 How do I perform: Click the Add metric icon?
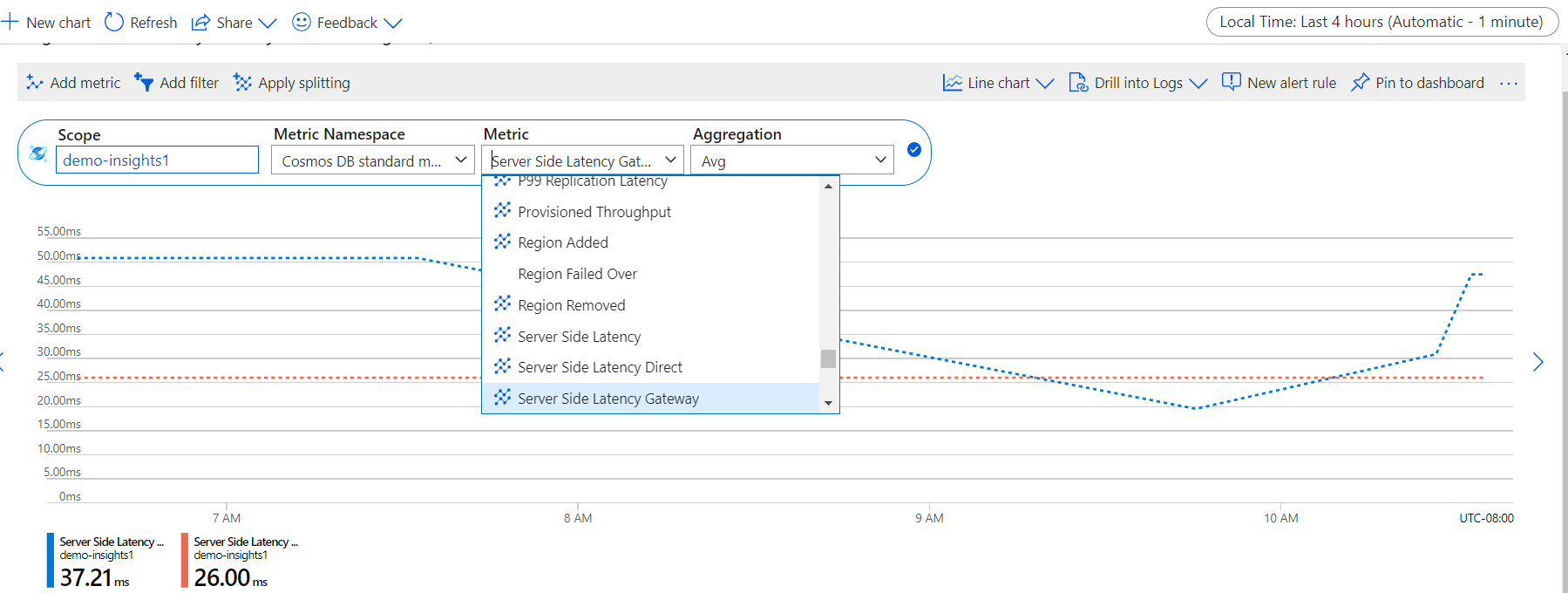(x=35, y=82)
